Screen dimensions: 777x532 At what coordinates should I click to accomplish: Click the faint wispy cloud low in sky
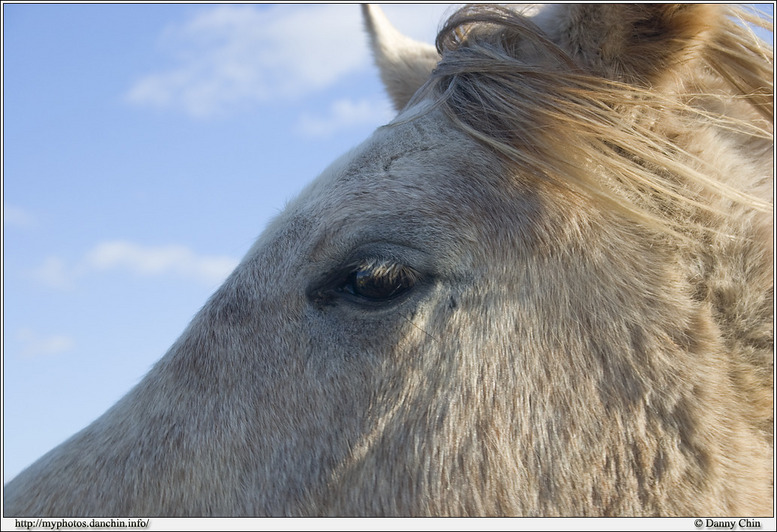point(45,345)
